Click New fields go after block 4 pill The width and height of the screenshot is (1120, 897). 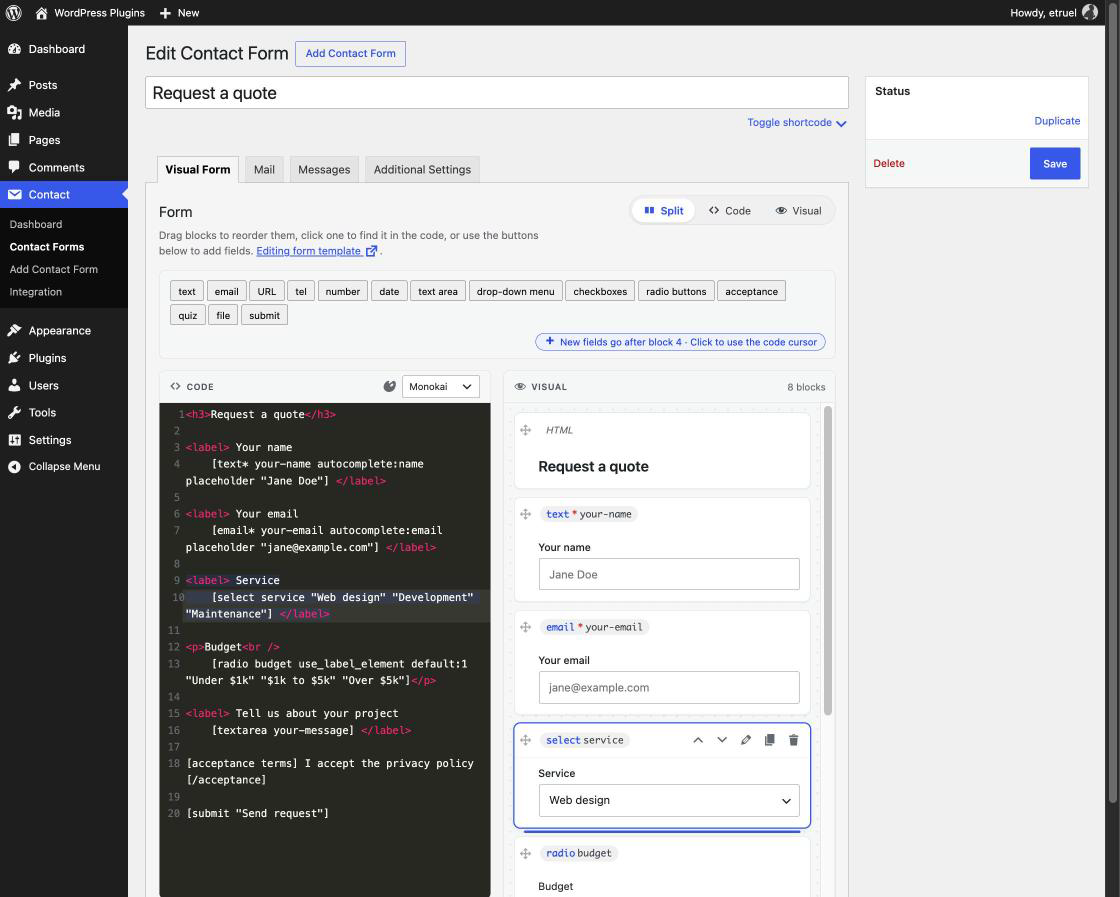pos(680,342)
